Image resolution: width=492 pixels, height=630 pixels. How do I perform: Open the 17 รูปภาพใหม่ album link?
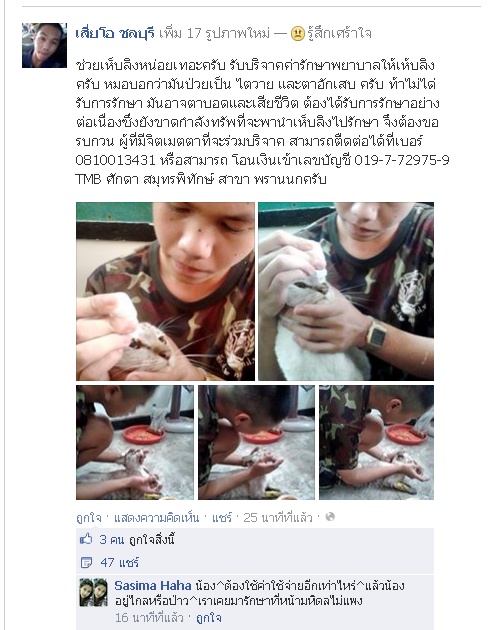click(x=229, y=33)
